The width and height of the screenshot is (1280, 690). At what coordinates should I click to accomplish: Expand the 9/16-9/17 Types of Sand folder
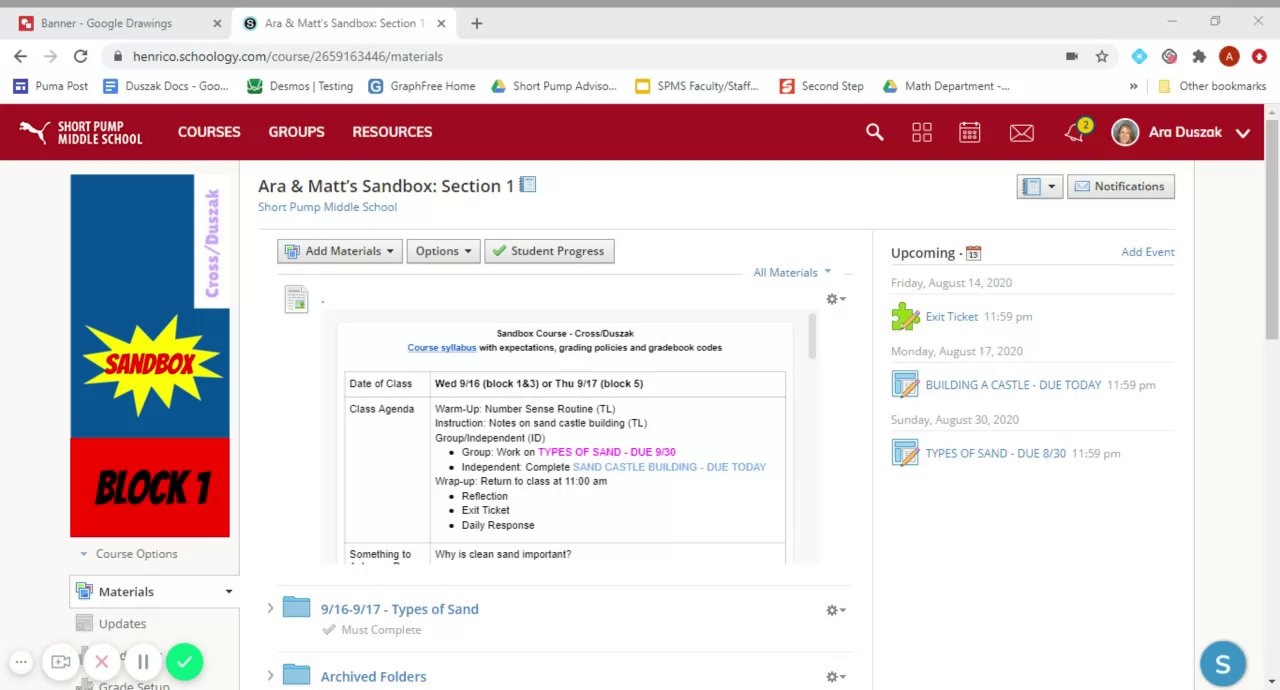tap(270, 609)
